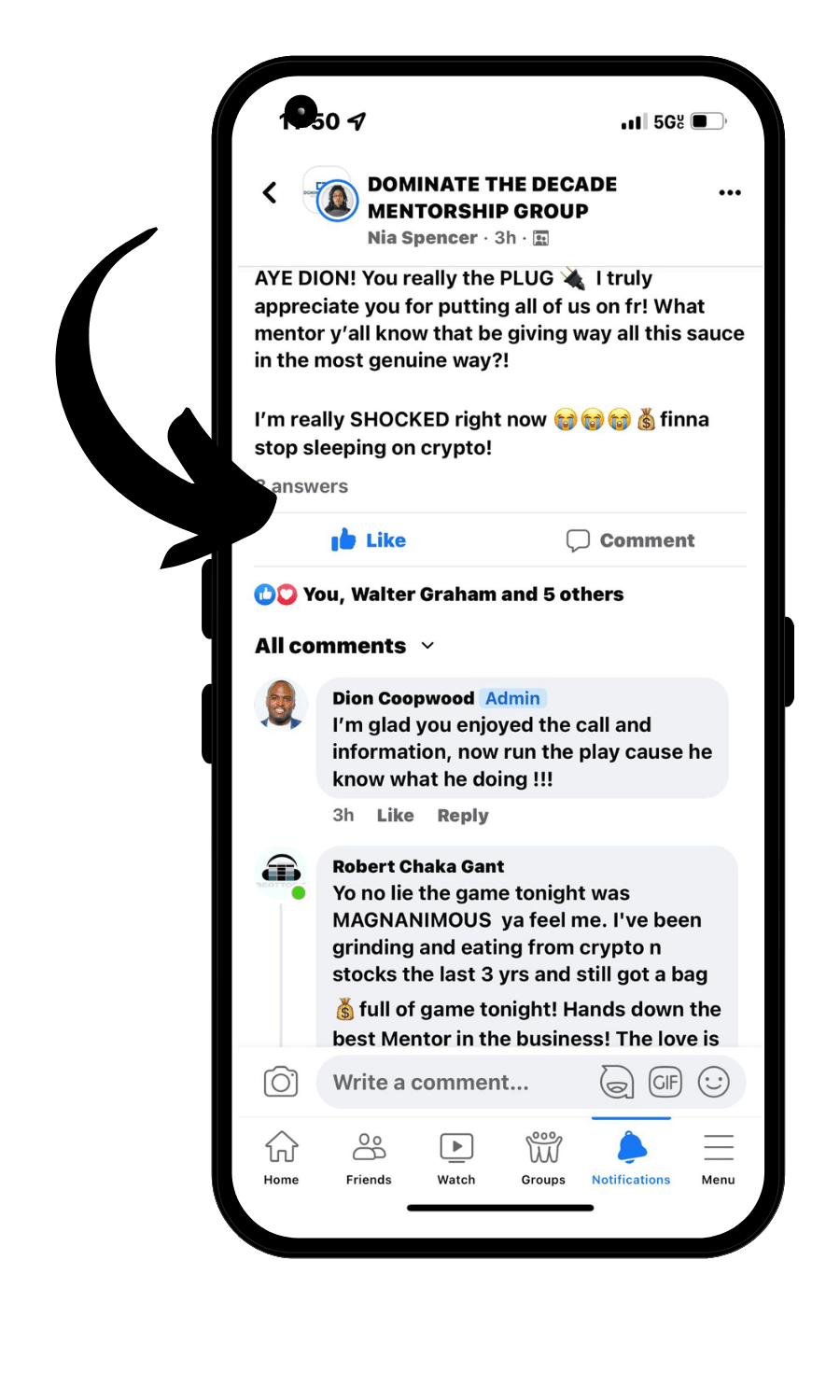The width and height of the screenshot is (840, 1400).
Task: Open the emoji smiley picker
Action: 714,1082
